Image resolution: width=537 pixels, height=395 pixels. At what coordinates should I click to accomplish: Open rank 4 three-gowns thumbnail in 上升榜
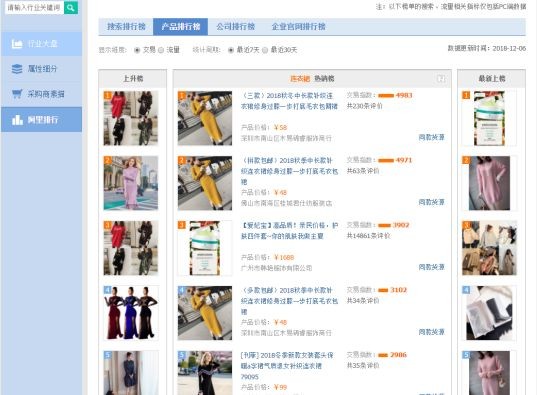131,313
